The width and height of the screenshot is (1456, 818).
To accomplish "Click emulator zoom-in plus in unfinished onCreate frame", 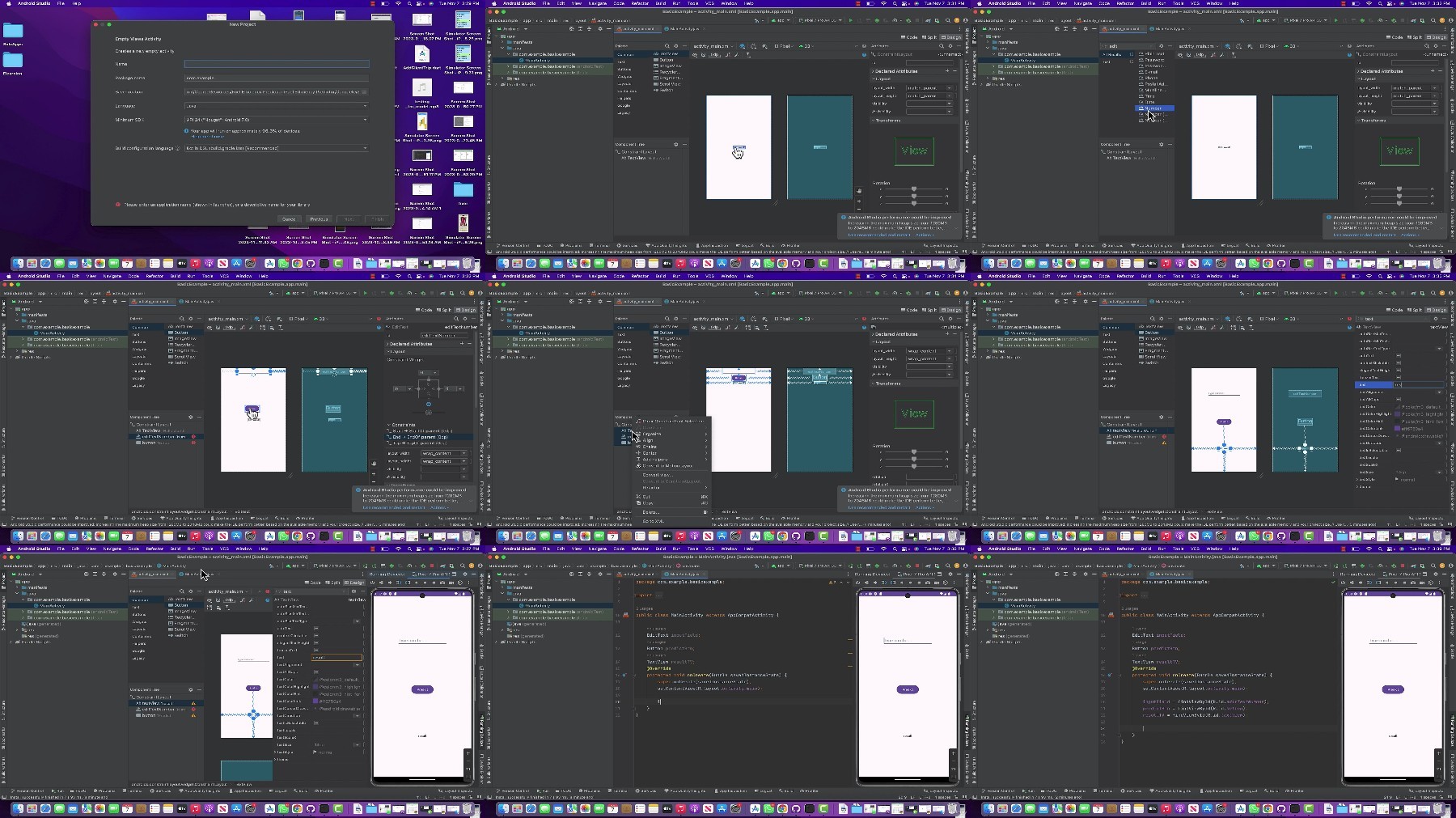I will tap(954, 753).
